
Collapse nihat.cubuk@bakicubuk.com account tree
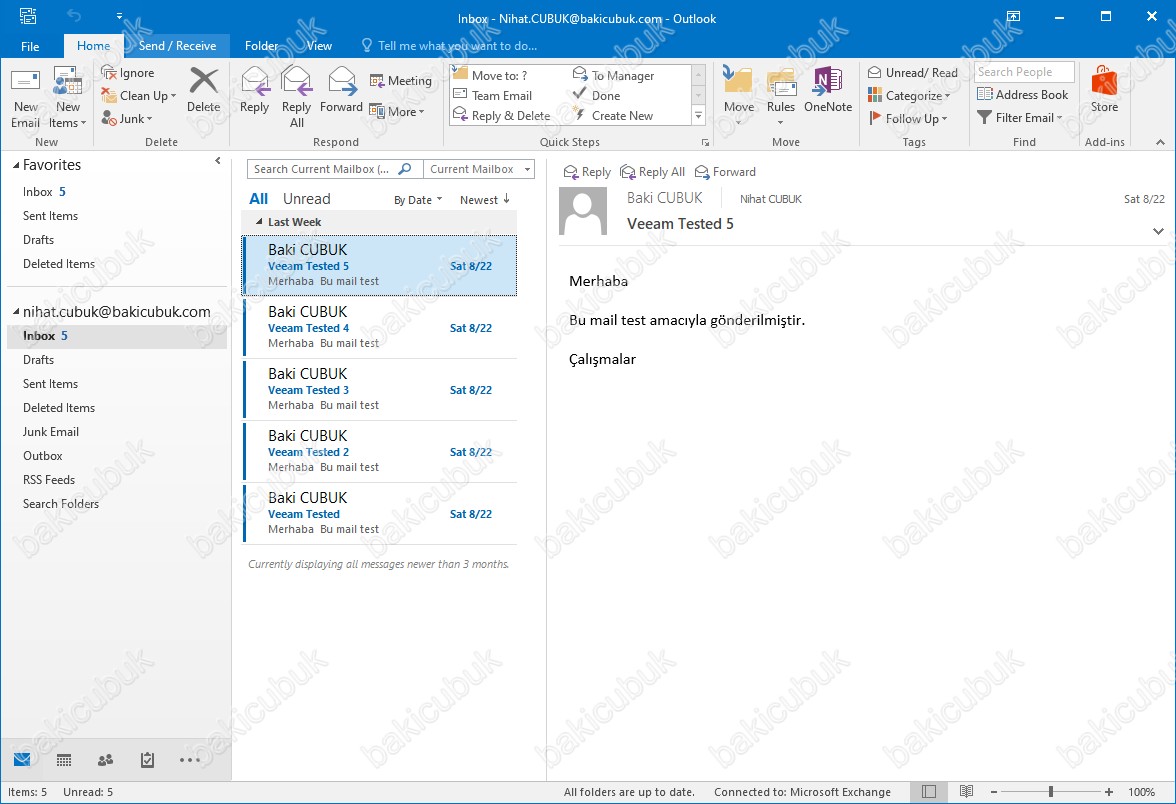coord(16,311)
